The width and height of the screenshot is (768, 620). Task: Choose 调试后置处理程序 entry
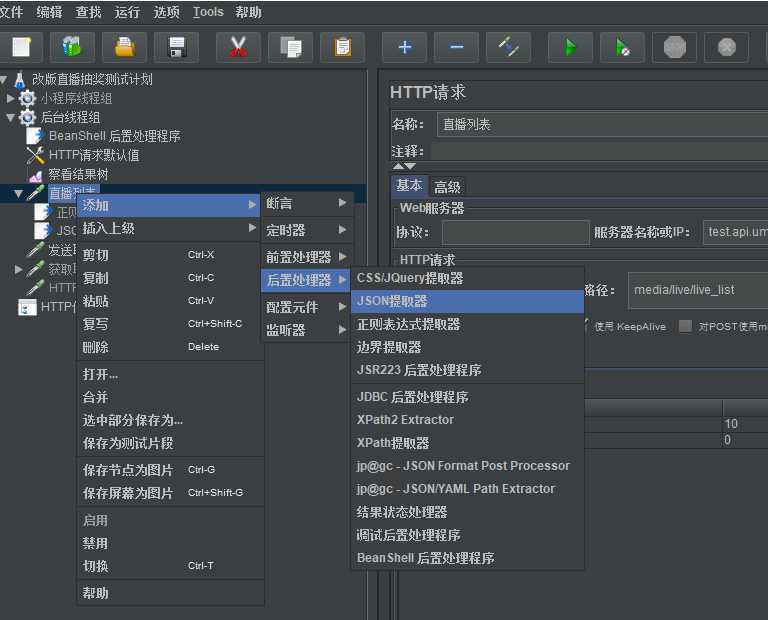468,535
